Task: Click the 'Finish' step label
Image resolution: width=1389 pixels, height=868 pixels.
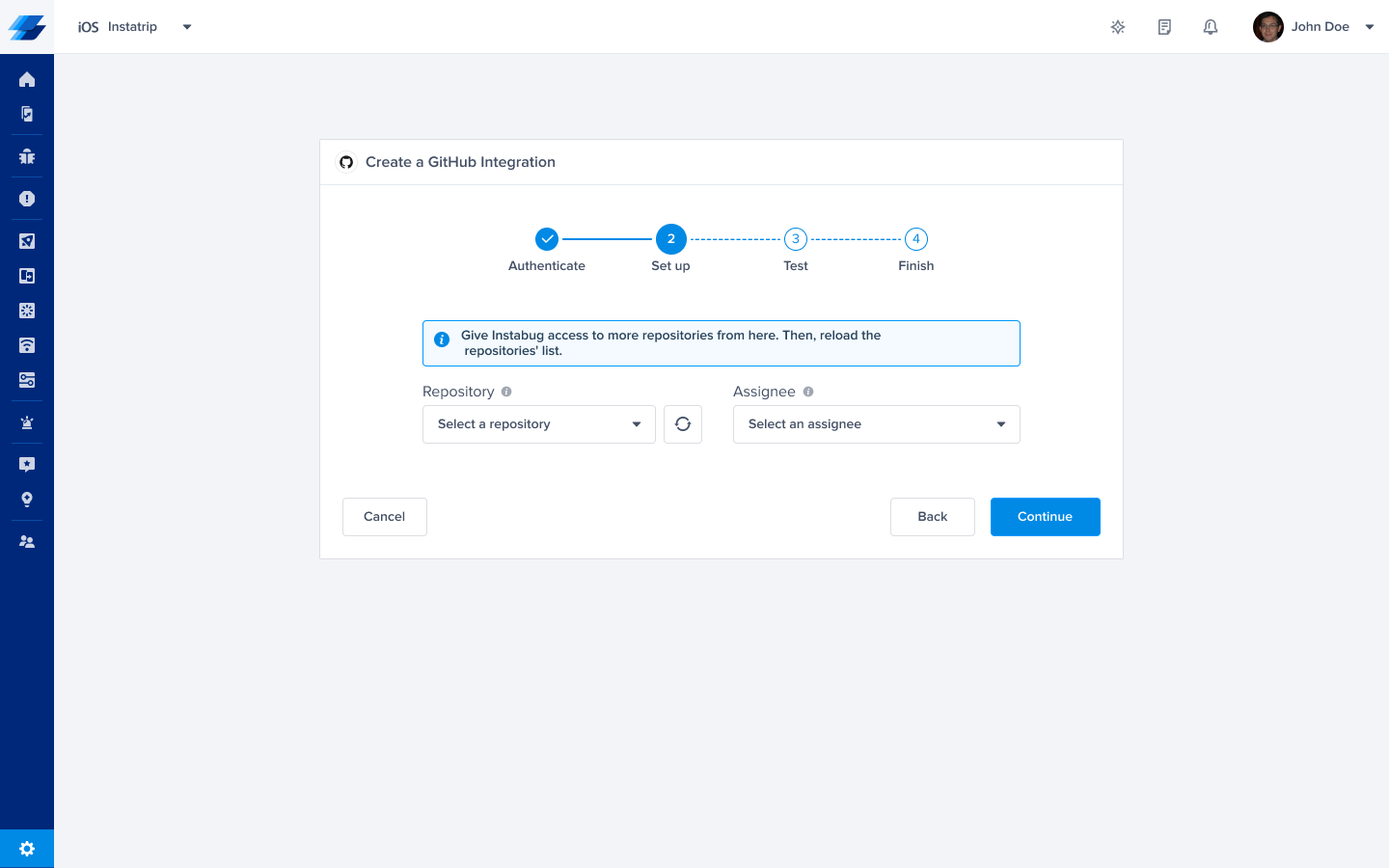Action: point(916,266)
